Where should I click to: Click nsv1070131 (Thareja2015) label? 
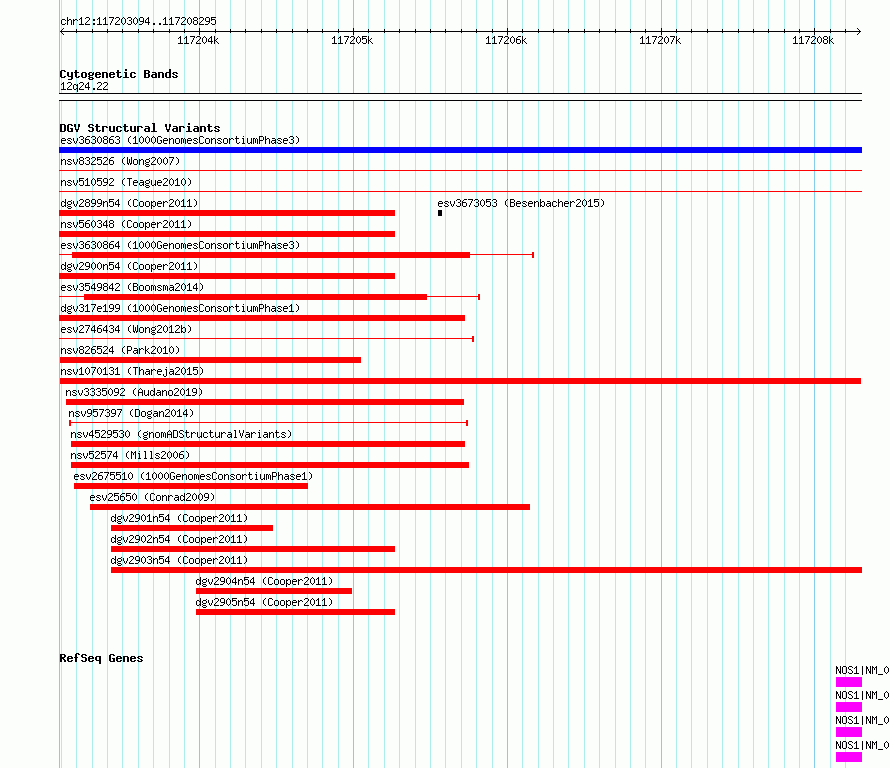pyautogui.click(x=132, y=371)
